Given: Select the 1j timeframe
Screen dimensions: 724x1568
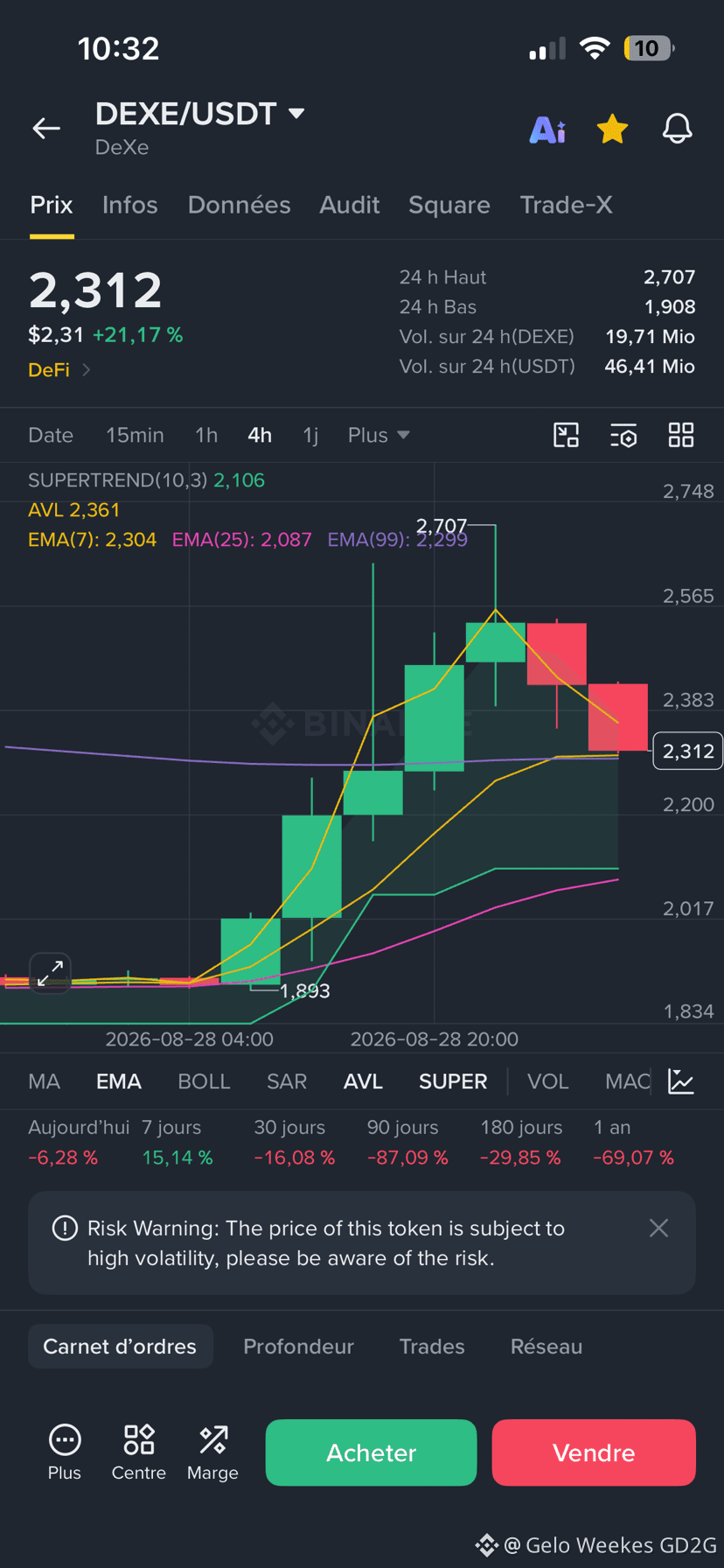Looking at the screenshot, I should point(310,435).
